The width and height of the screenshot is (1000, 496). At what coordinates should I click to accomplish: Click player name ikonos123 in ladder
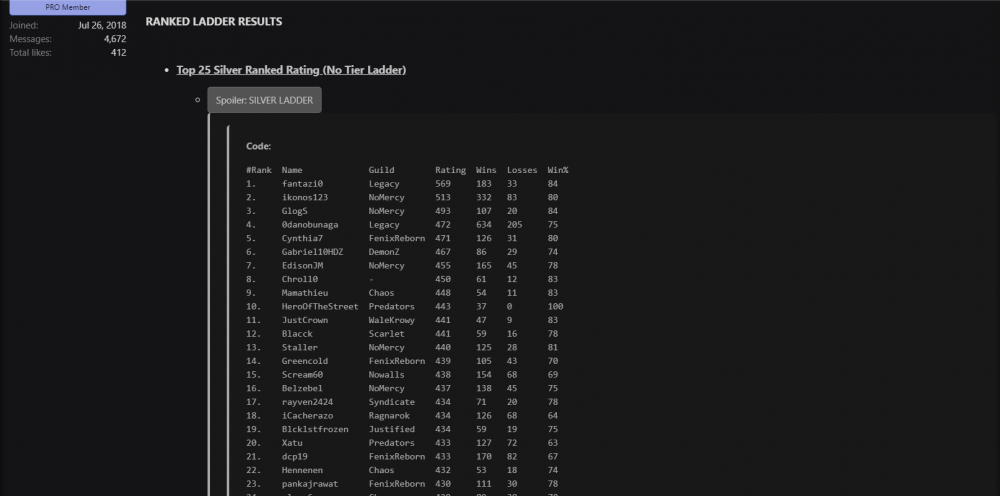pyautogui.click(x=305, y=197)
